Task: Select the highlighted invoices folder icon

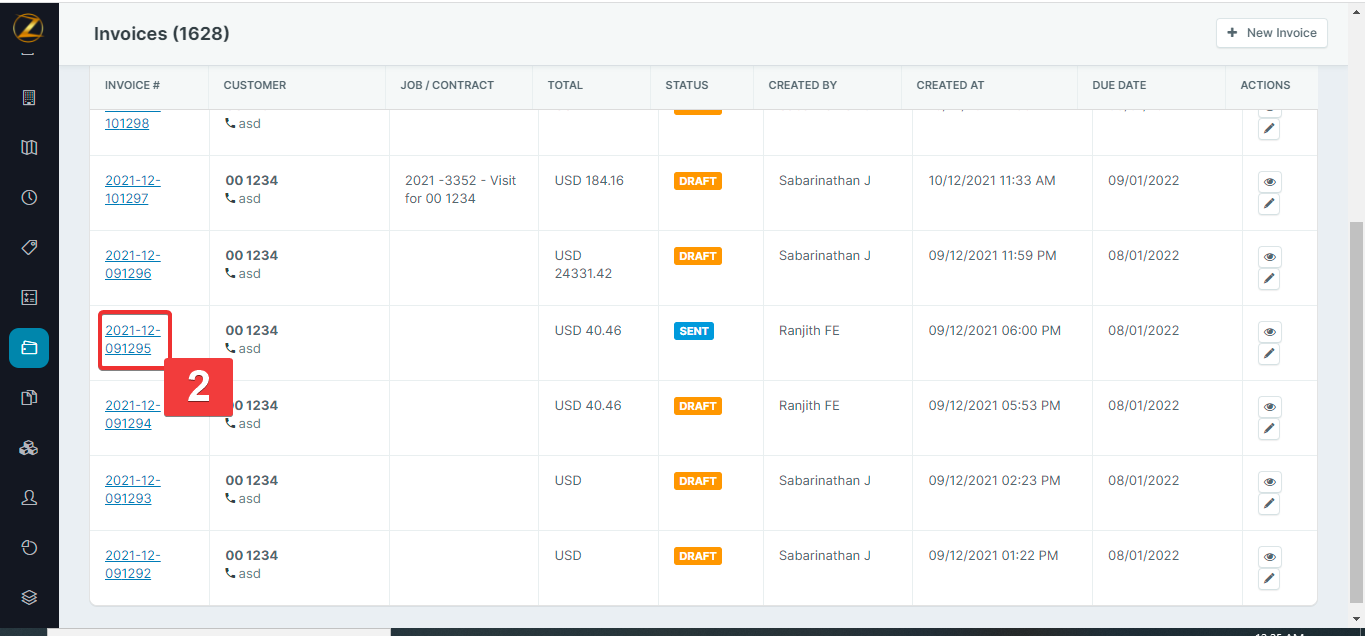Action: click(x=28, y=347)
